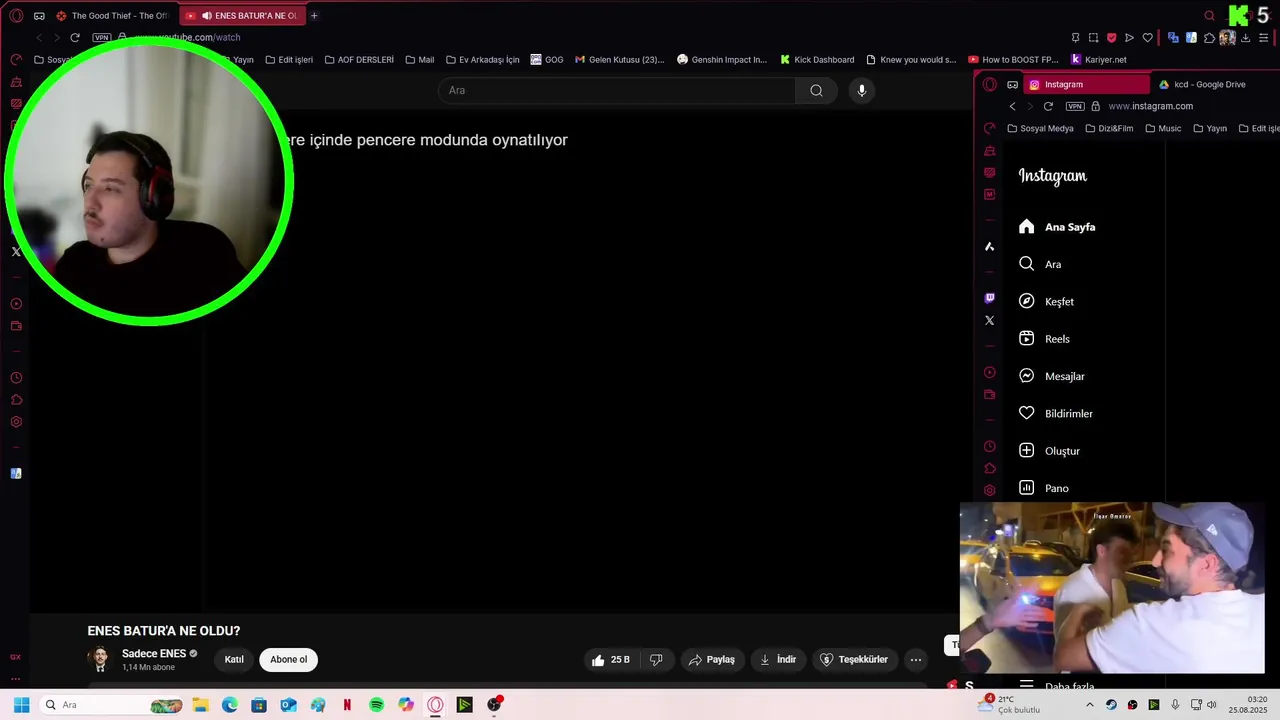The width and height of the screenshot is (1280, 720).
Task: Show hidden tray icons chevron
Action: click(1090, 705)
